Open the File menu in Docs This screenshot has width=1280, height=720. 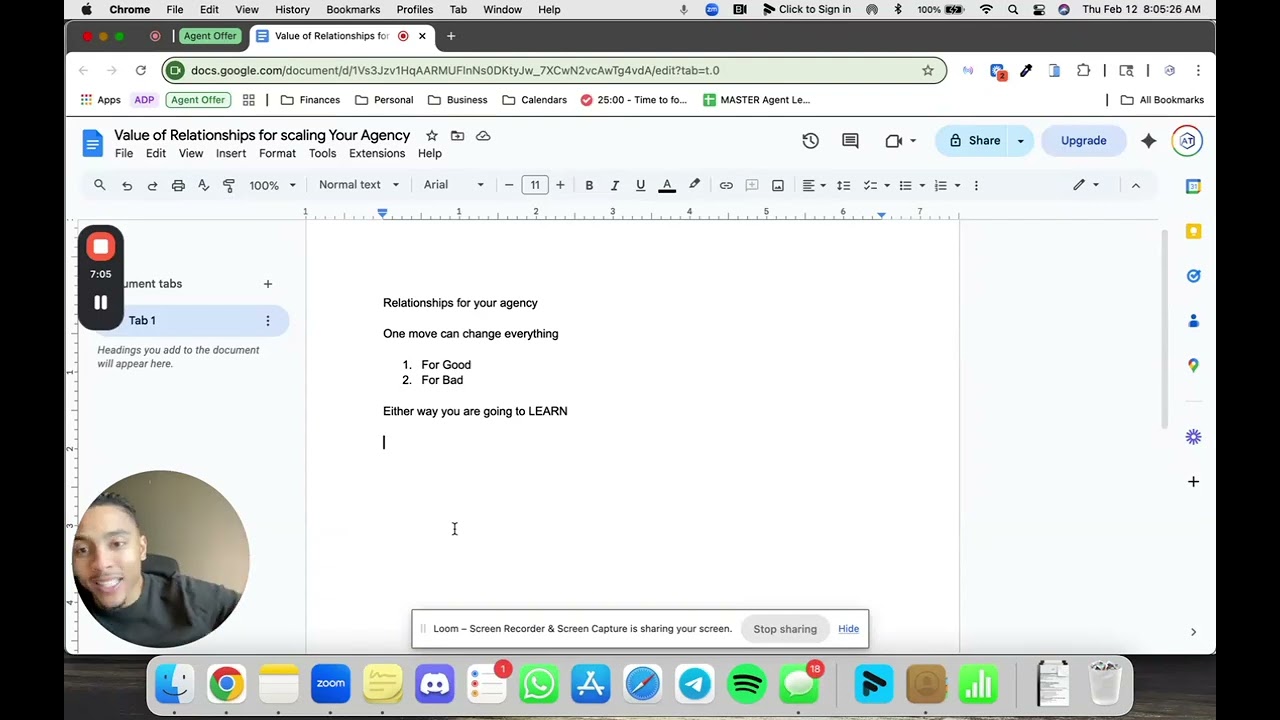click(124, 153)
